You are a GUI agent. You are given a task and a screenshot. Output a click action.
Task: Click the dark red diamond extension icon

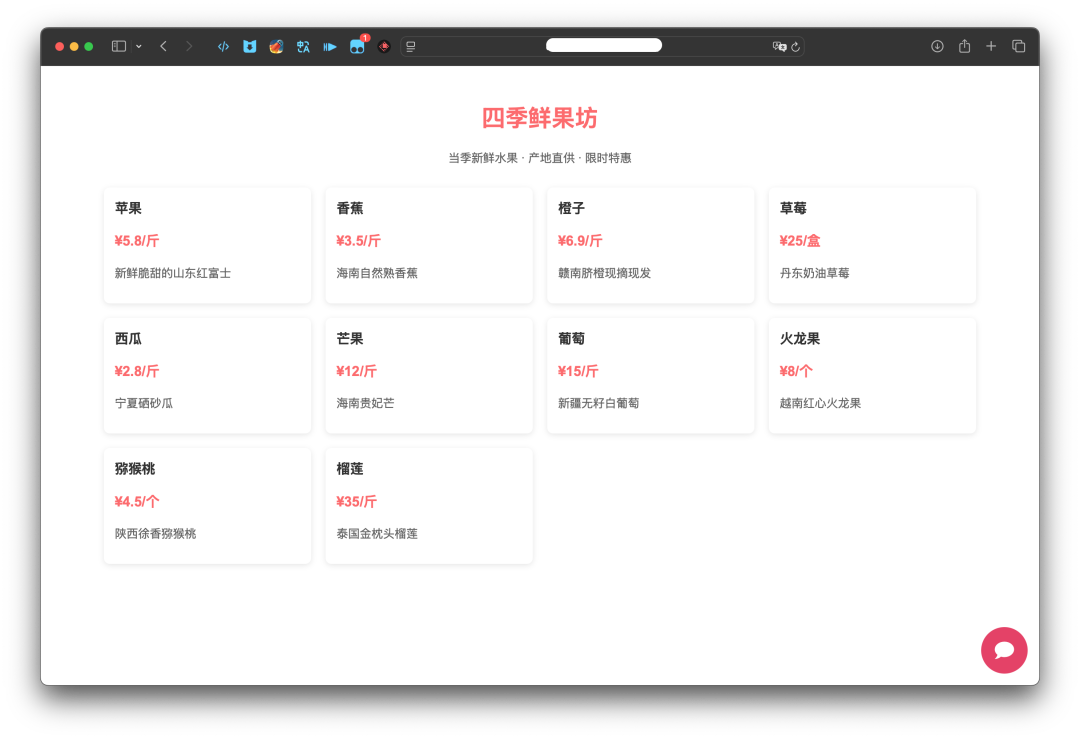[x=384, y=45]
